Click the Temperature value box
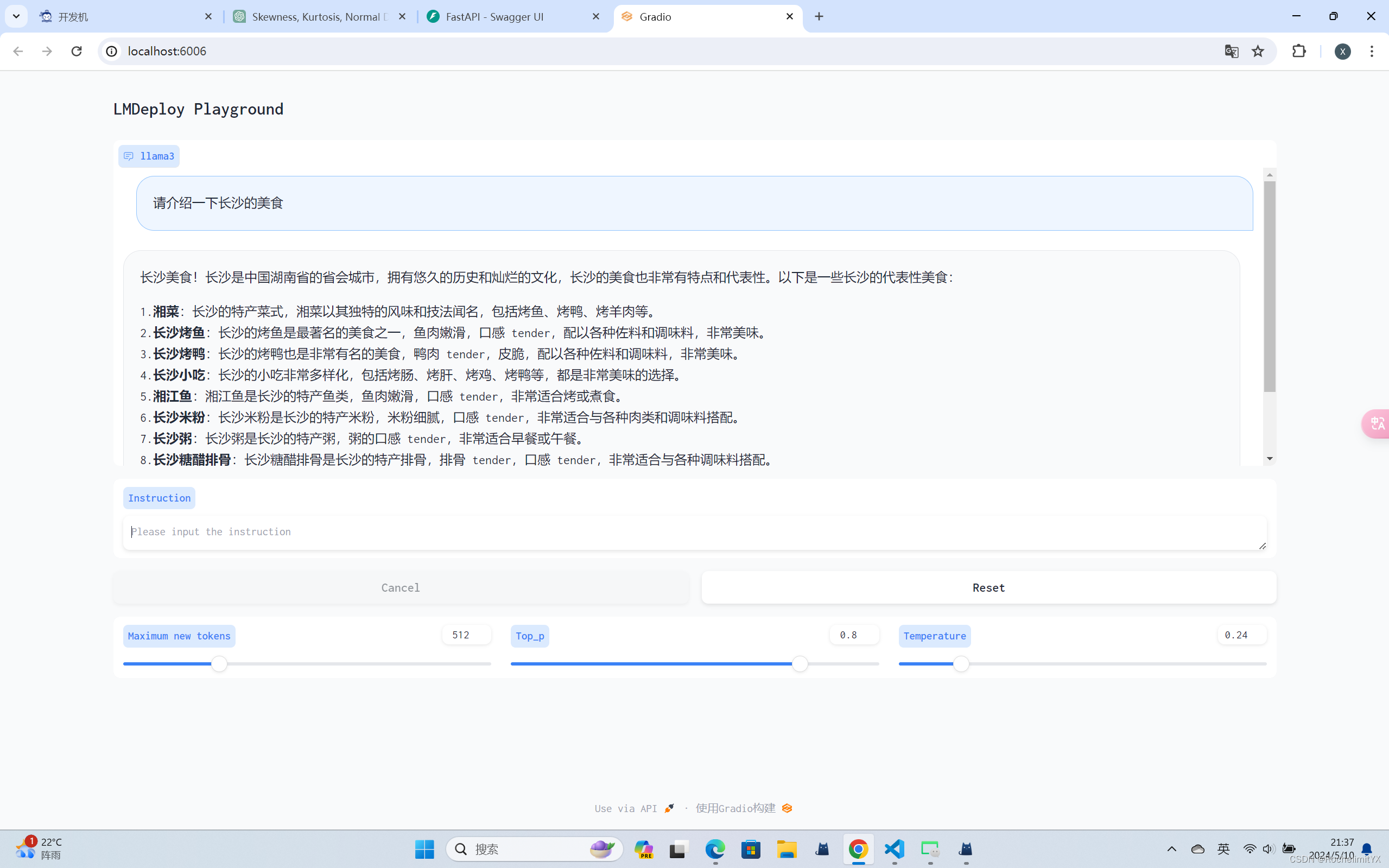Image resolution: width=1389 pixels, height=868 pixels. click(x=1242, y=635)
